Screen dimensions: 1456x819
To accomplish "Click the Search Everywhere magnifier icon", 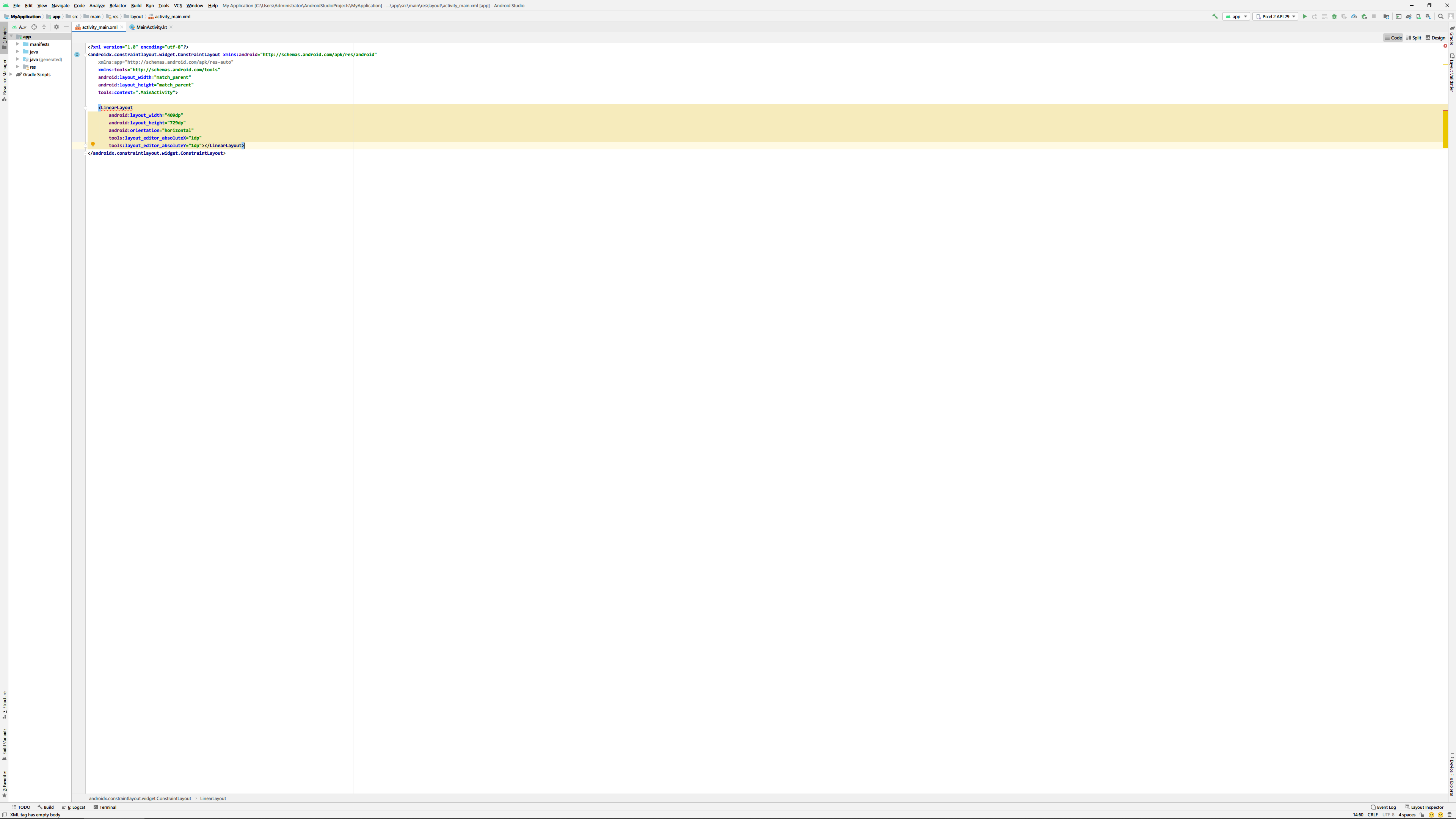I will [1441, 16].
